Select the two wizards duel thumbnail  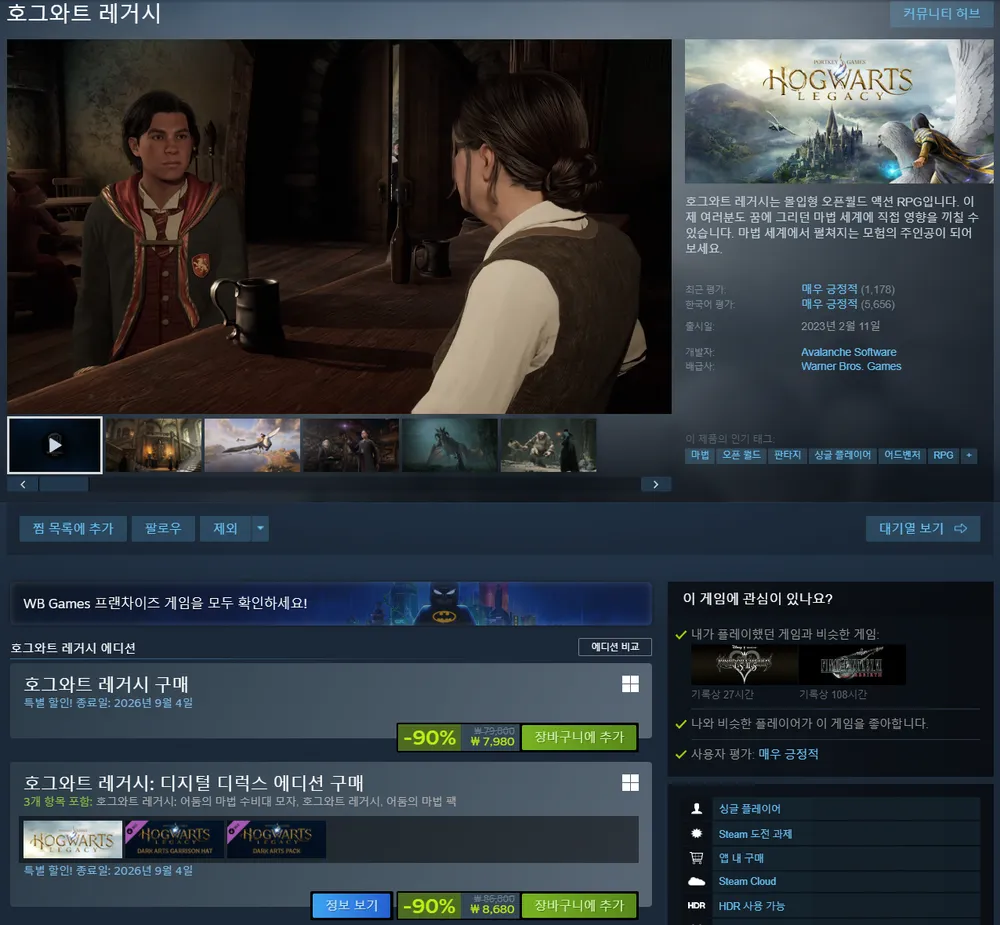[x=351, y=445]
